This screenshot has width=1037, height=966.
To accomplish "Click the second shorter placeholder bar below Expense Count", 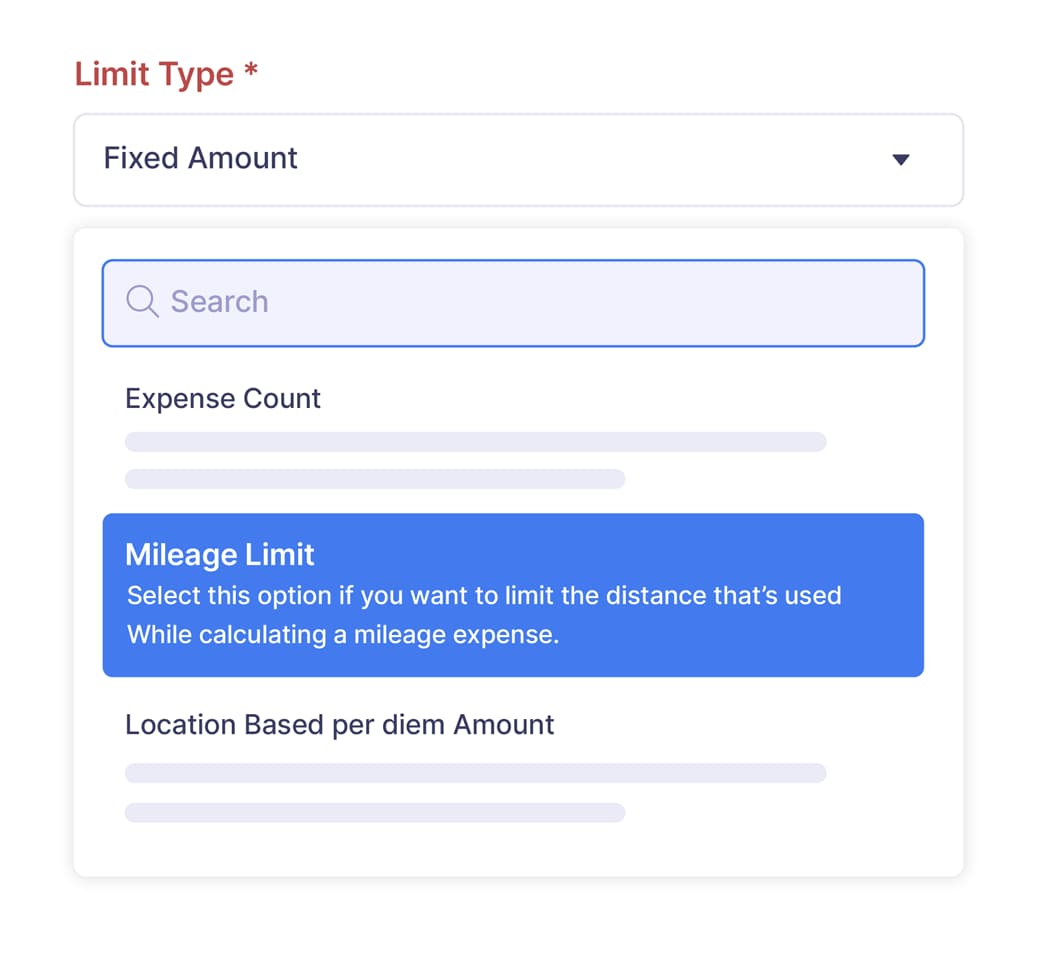I will [374, 479].
